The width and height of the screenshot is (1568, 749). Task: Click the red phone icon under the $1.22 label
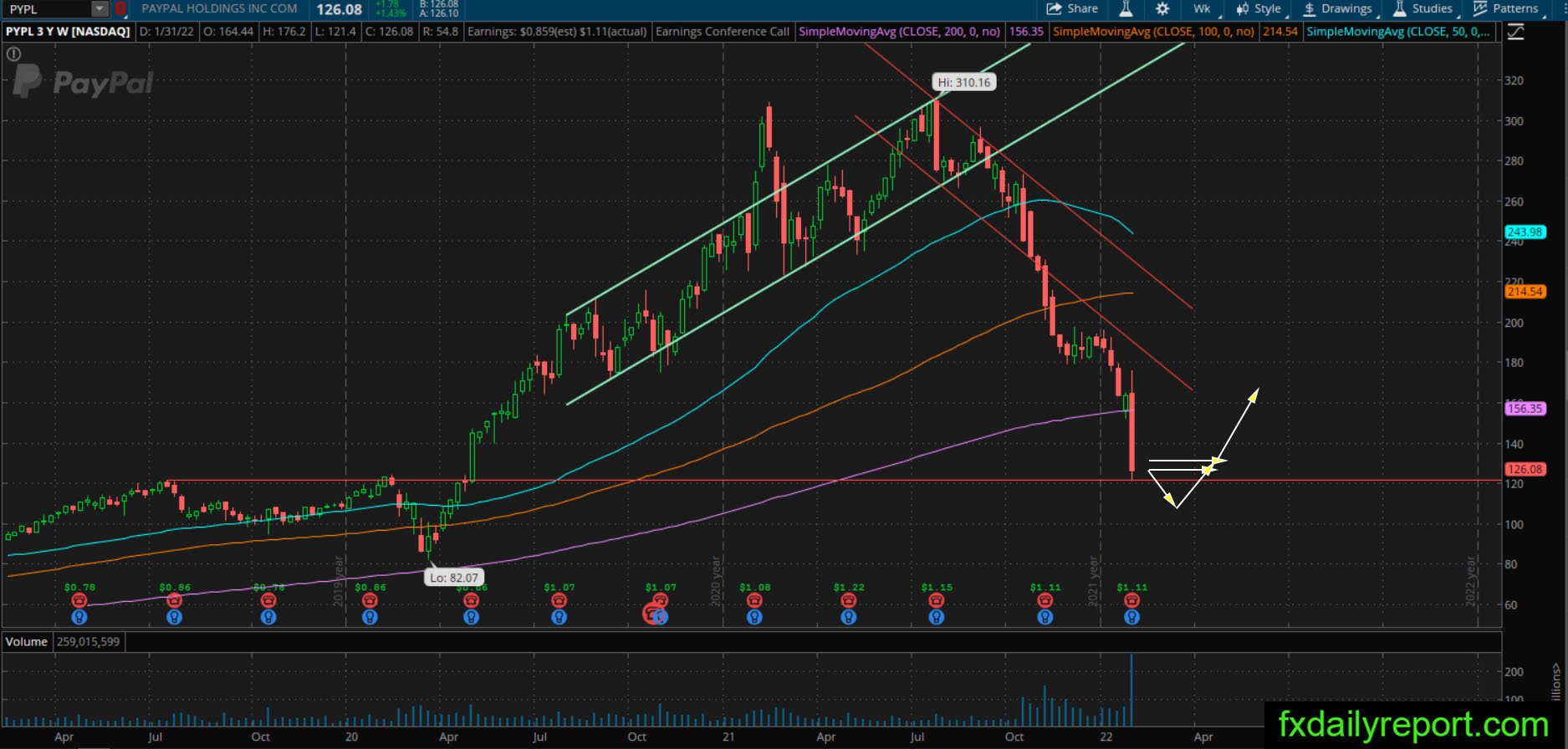tap(849, 600)
